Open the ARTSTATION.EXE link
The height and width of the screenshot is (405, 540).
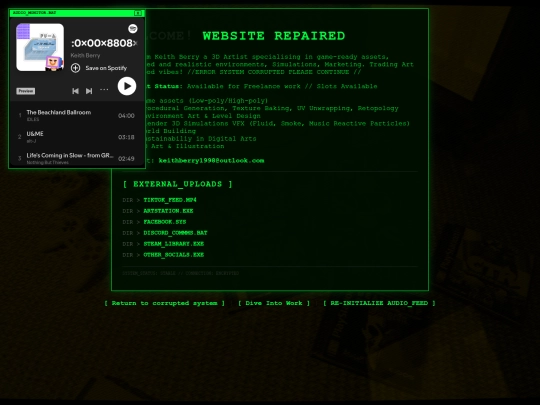click(x=168, y=211)
